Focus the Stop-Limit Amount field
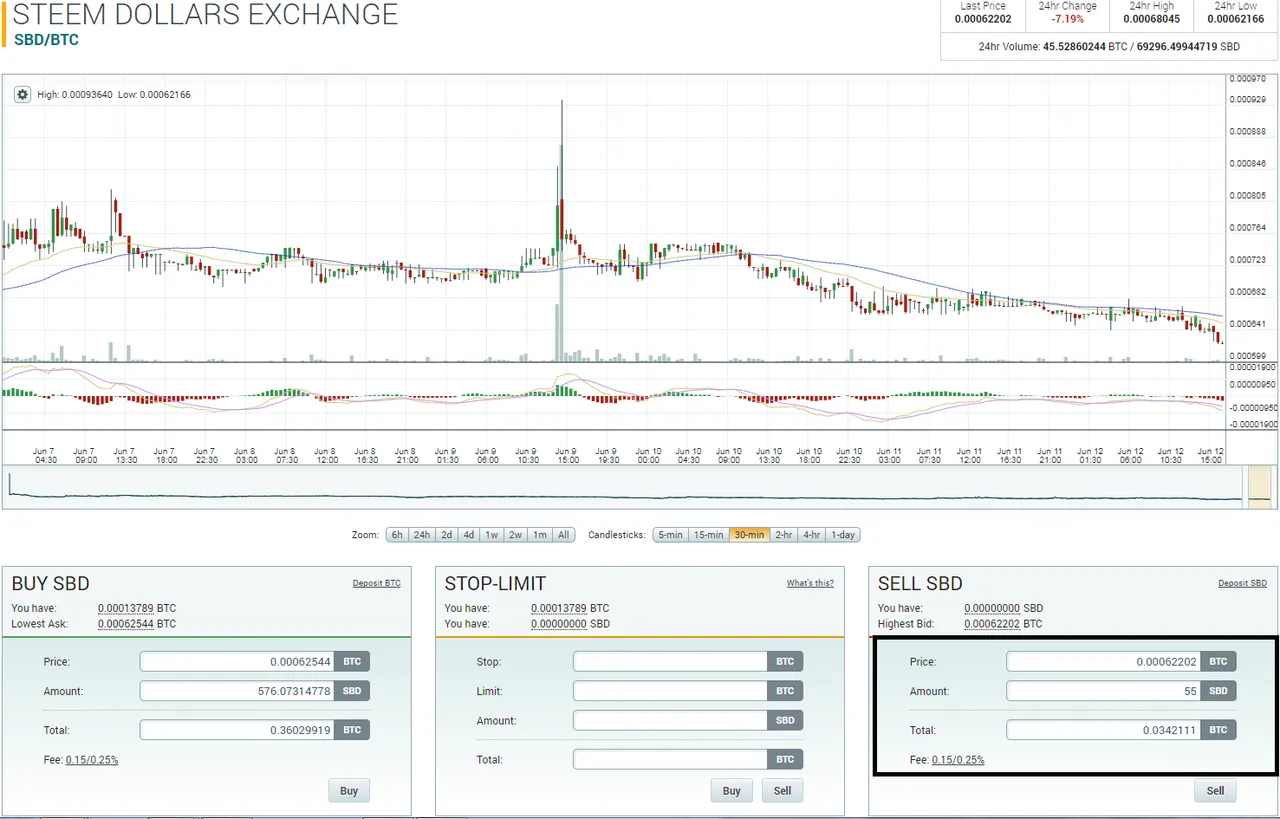Screen dimensions: 1280x819 [670, 720]
